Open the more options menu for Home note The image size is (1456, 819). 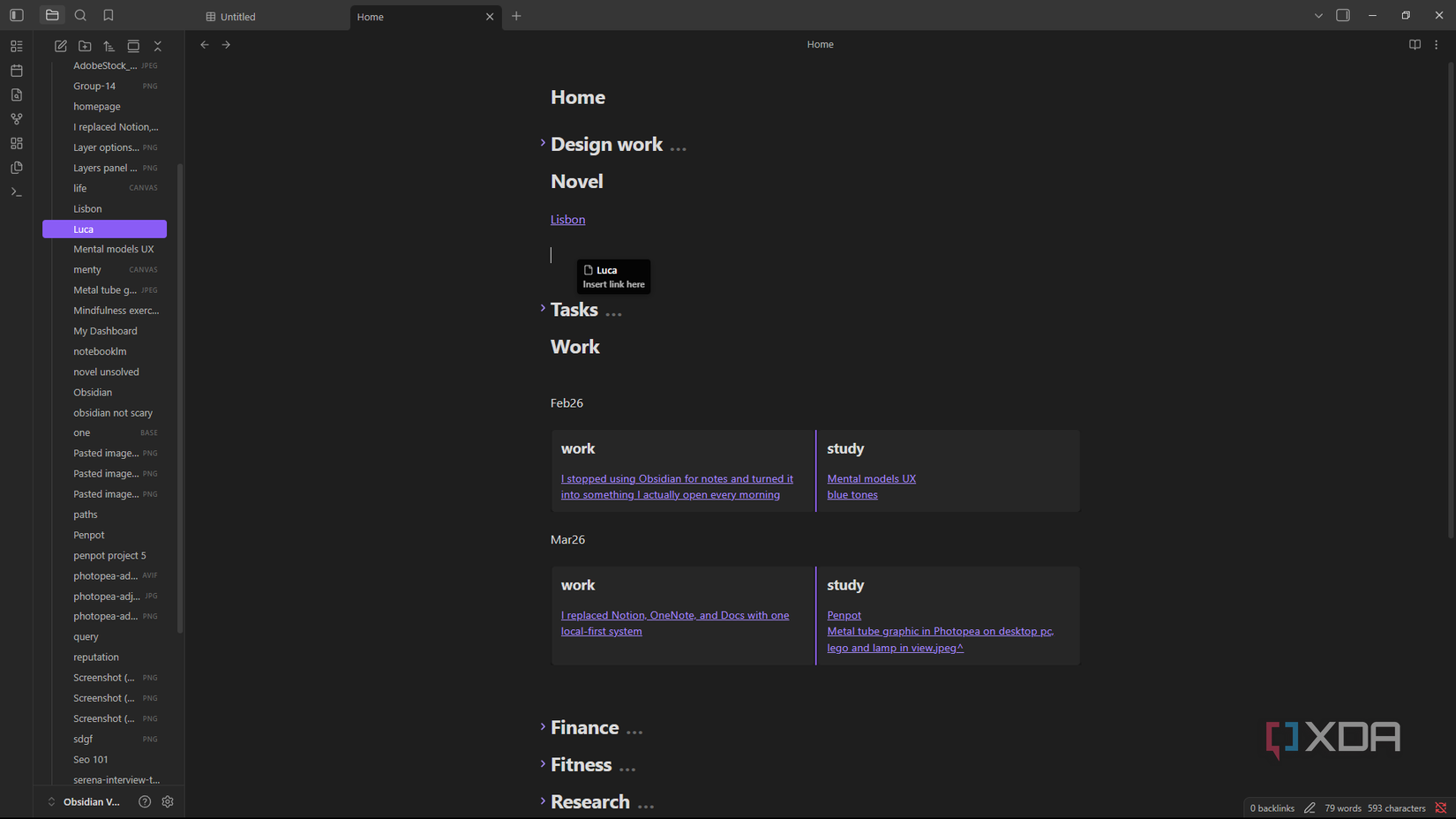coord(1437,44)
